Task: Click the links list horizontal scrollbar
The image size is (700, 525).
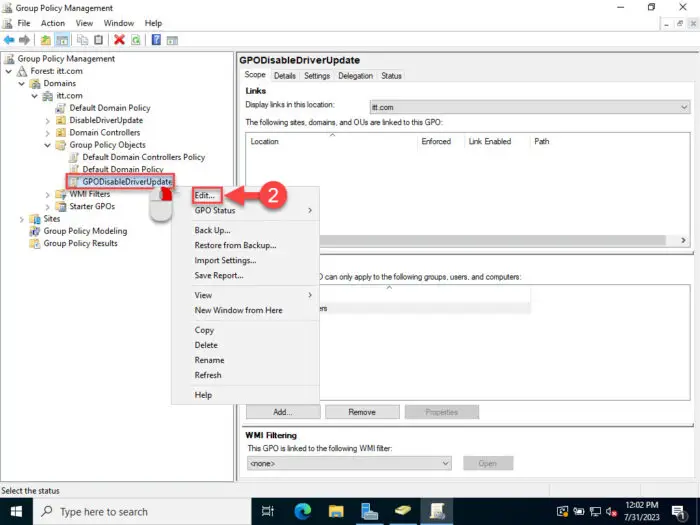Action: pyautogui.click(x=493, y=240)
